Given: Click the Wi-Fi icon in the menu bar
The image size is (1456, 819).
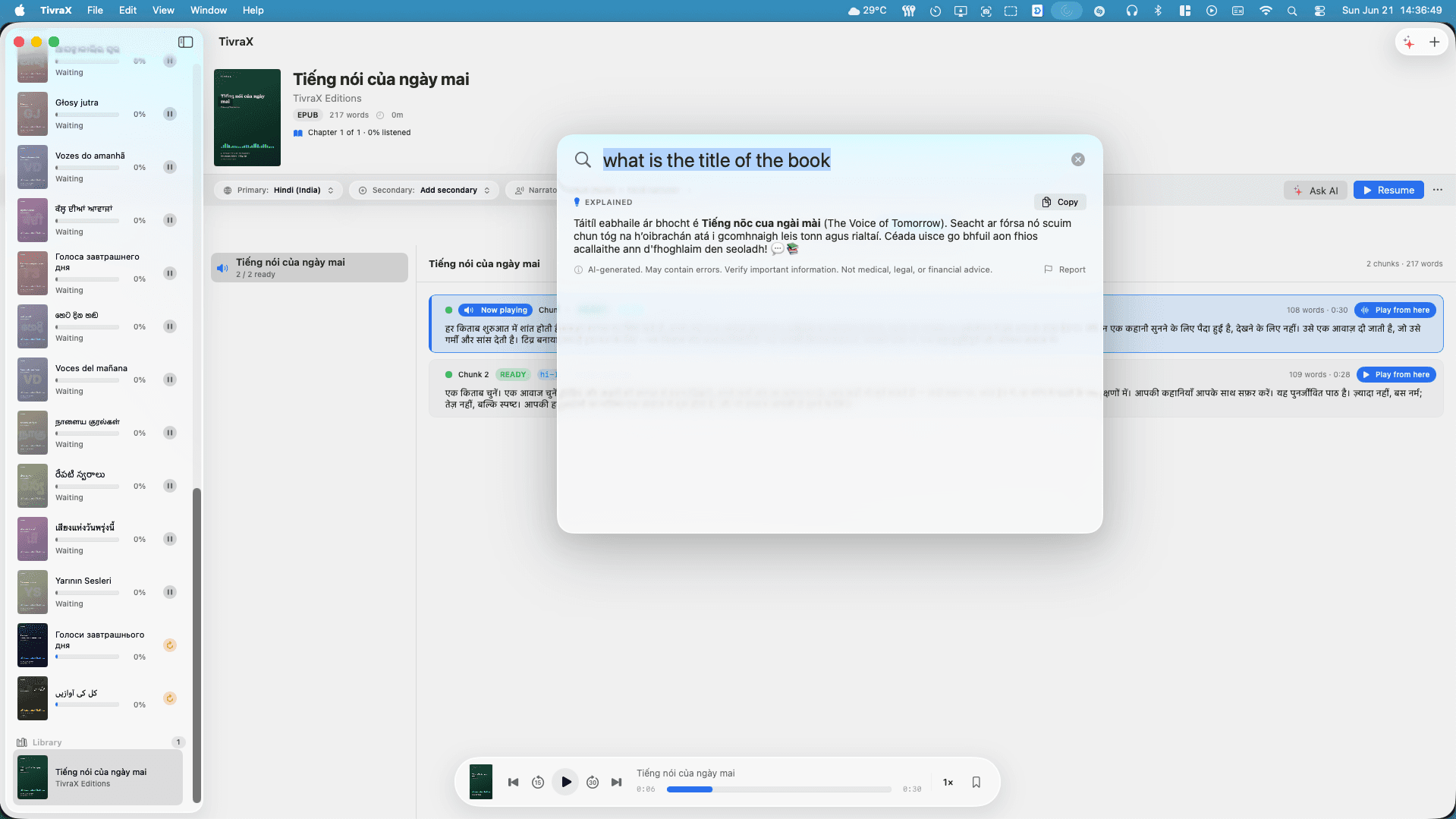Looking at the screenshot, I should click(x=1266, y=11).
